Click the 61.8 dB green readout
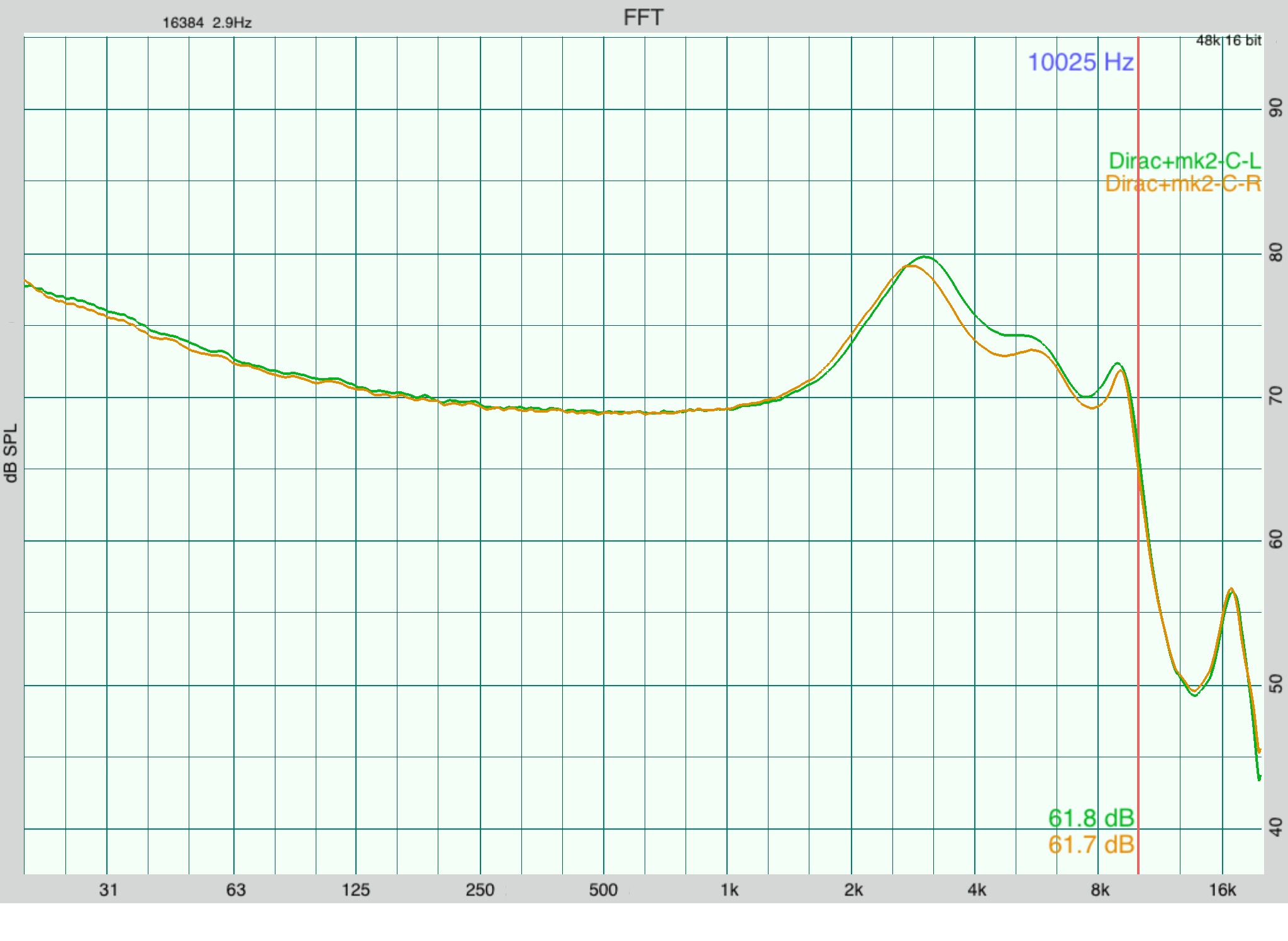Screen dimensions: 1288x941 [1091, 818]
